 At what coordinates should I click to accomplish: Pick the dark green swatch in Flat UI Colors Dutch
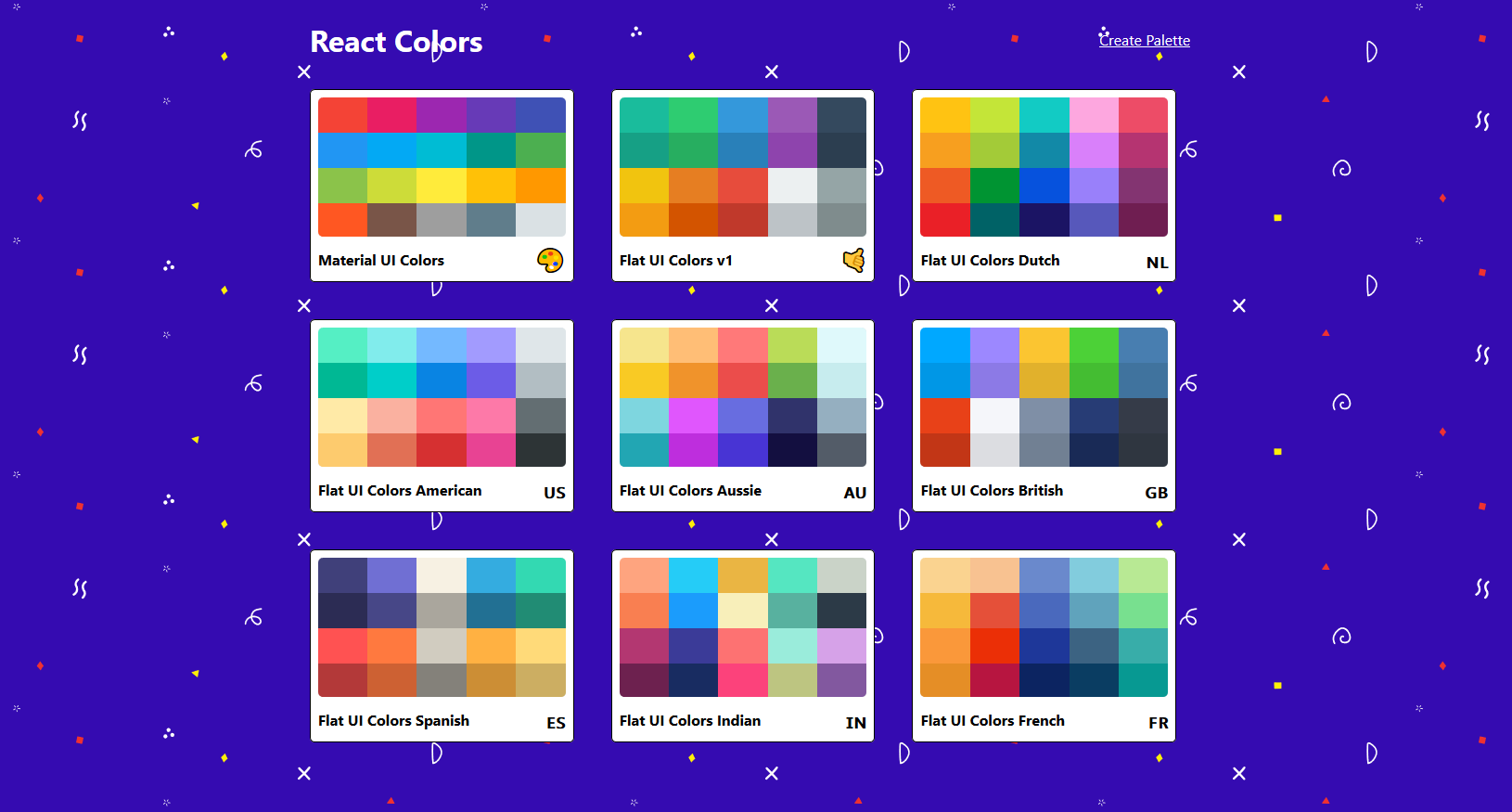pyautogui.click(x=994, y=220)
